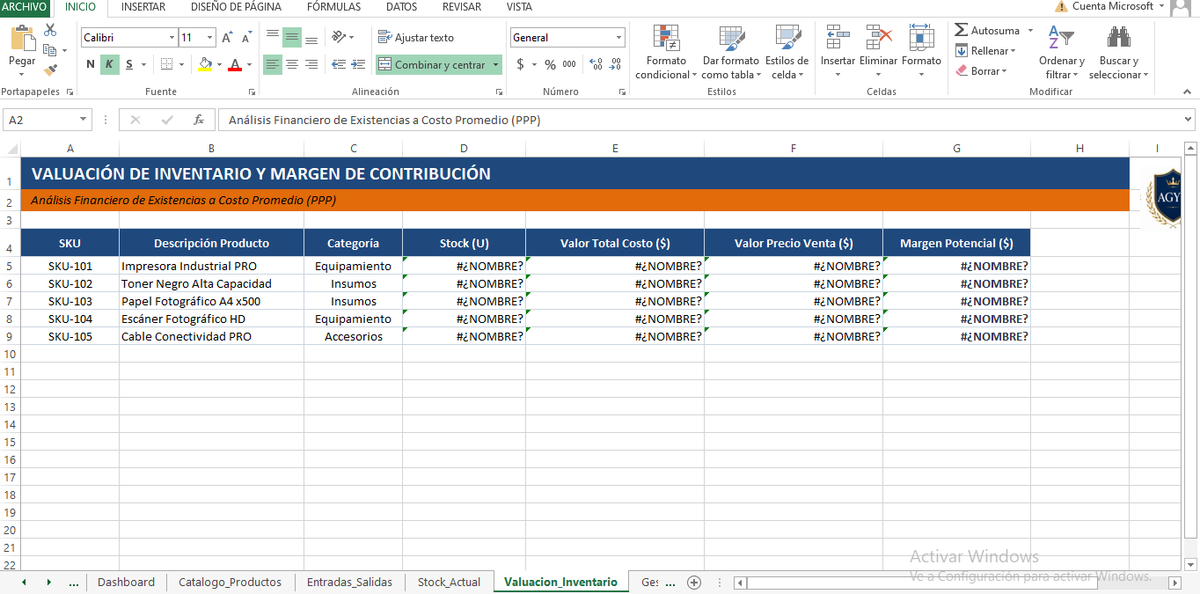
Task: Increase indent using the indent icon
Action: 357,65
